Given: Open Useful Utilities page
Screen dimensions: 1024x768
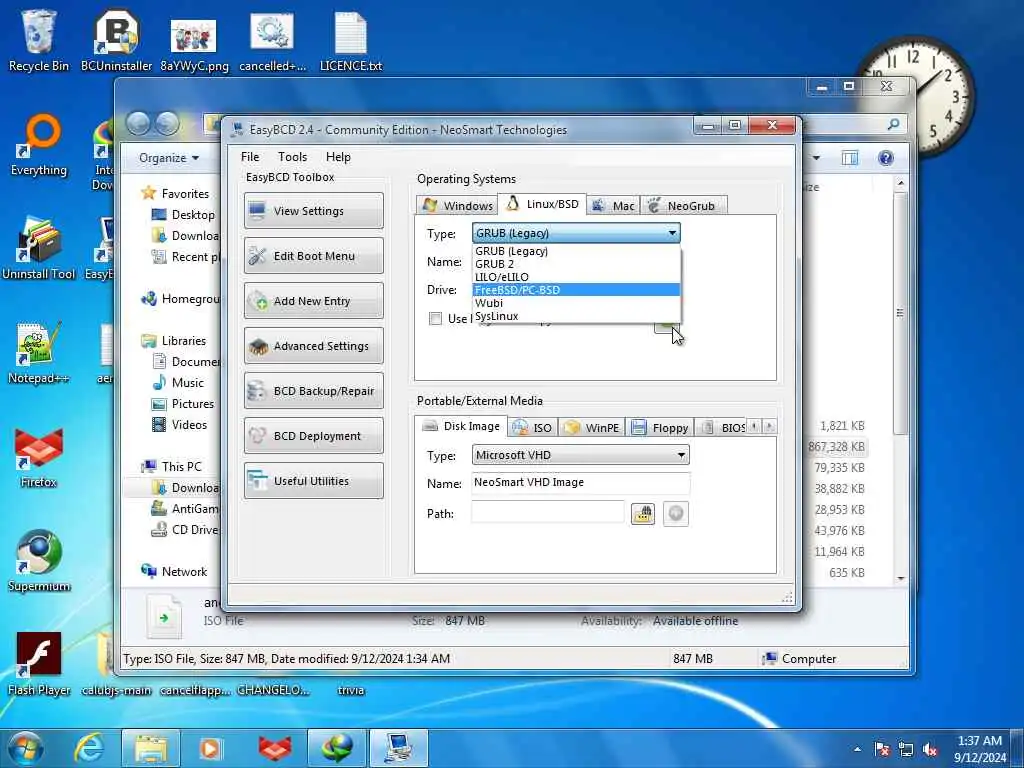Looking at the screenshot, I should tap(313, 481).
